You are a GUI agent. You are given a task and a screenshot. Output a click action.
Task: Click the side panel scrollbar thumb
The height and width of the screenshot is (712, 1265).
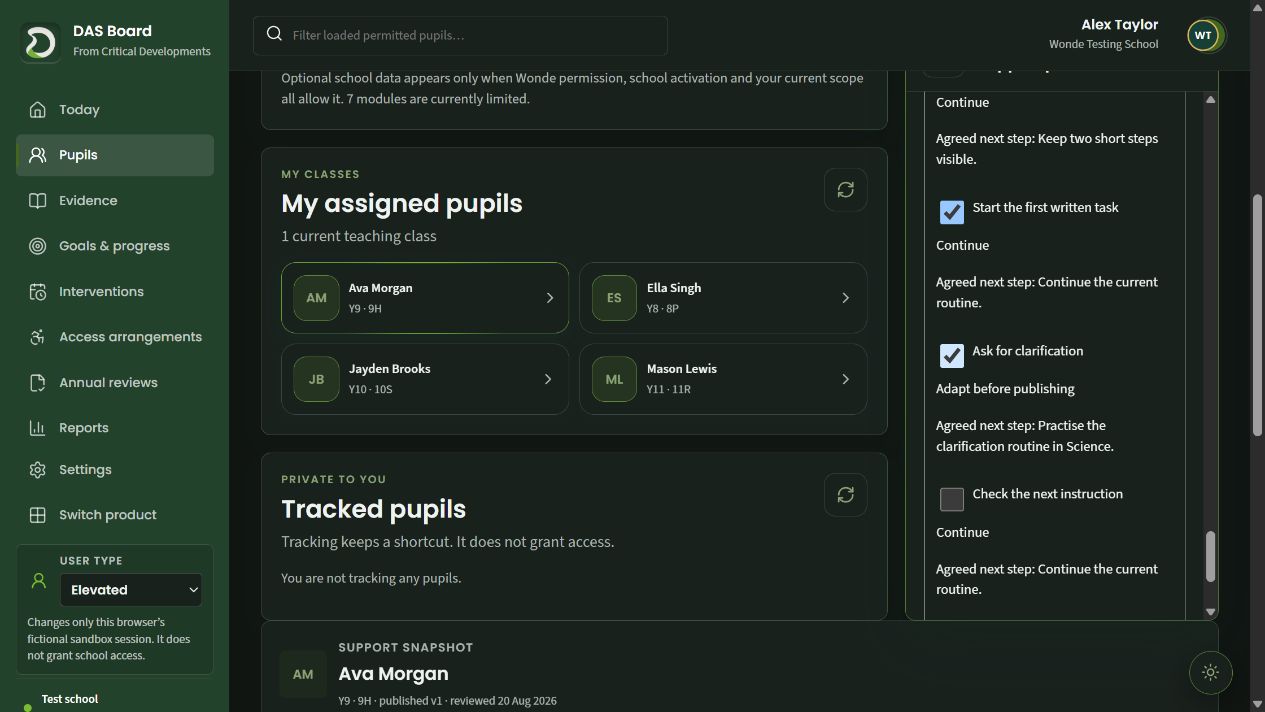[1210, 556]
